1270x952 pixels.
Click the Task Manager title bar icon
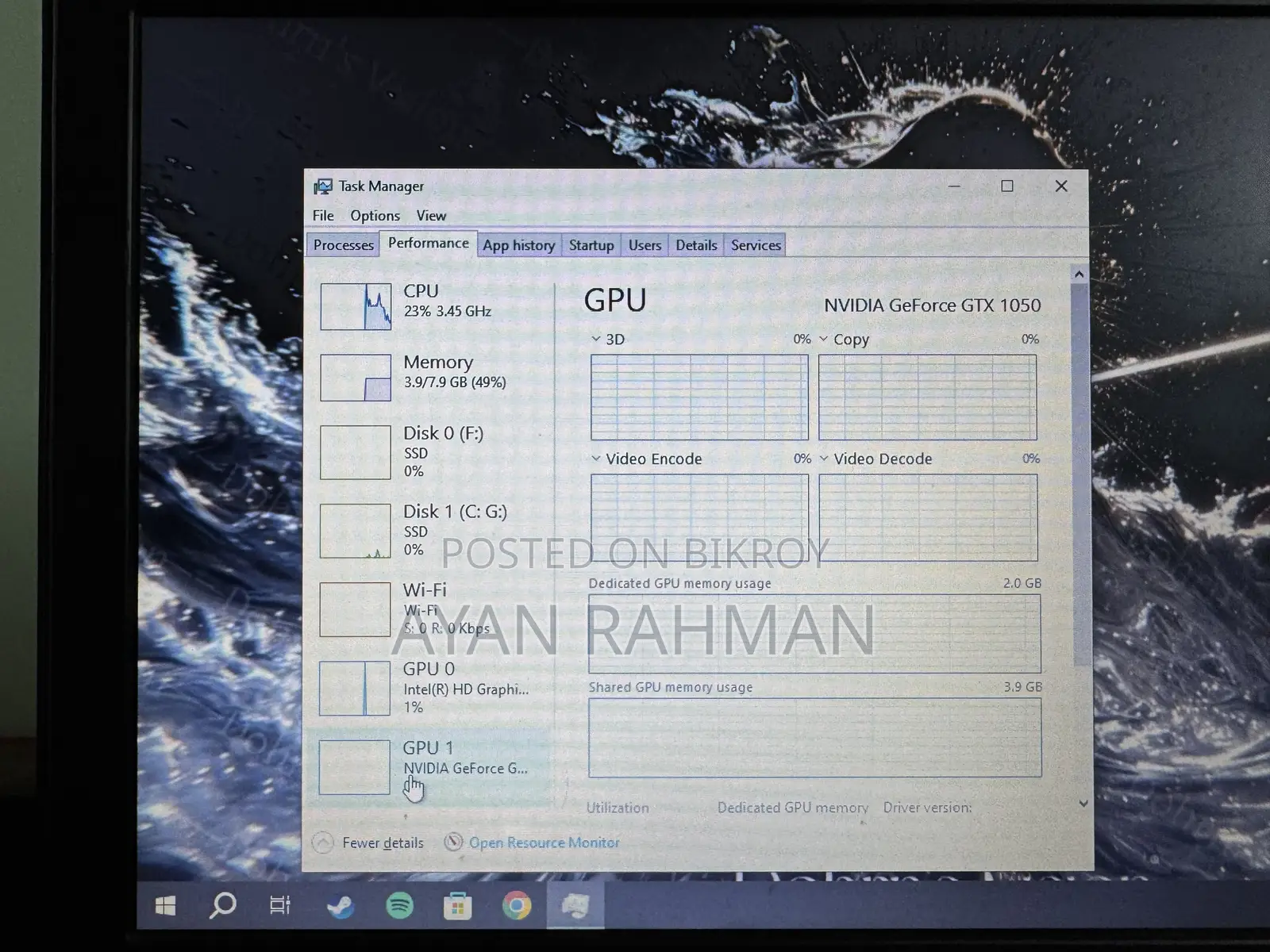click(323, 186)
